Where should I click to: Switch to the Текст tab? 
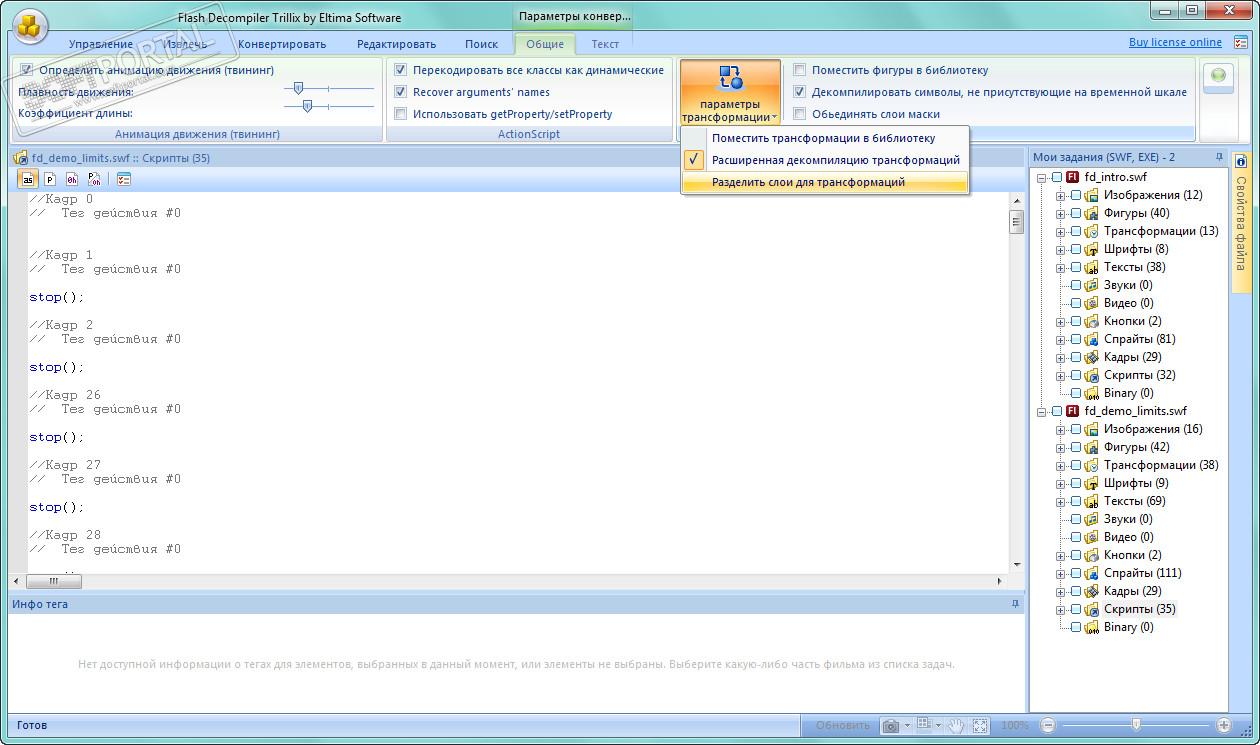[x=605, y=44]
